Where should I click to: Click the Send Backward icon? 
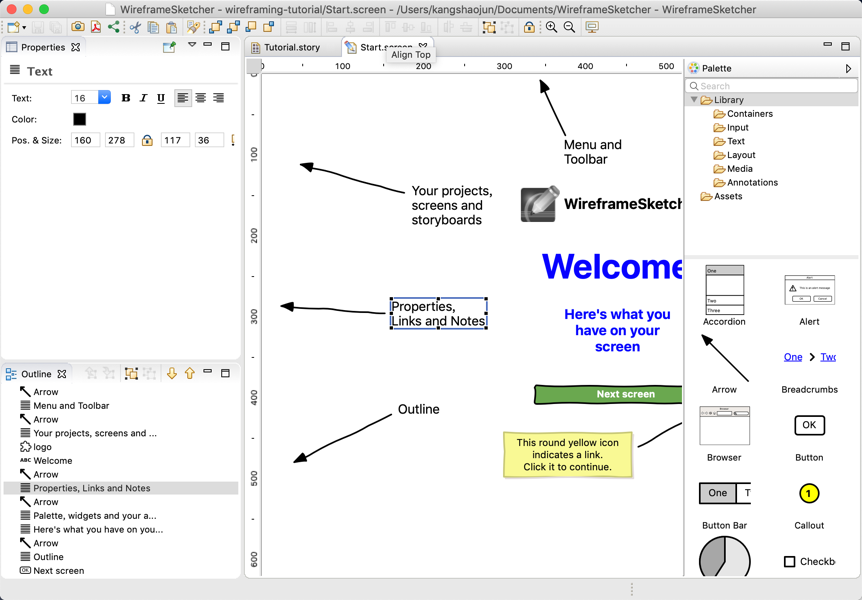click(251, 27)
